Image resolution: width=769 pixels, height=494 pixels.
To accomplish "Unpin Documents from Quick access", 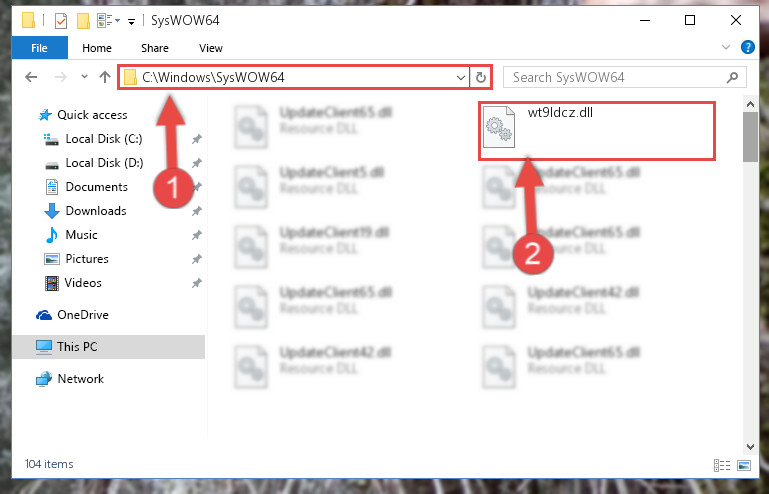I will pyautogui.click(x=197, y=187).
